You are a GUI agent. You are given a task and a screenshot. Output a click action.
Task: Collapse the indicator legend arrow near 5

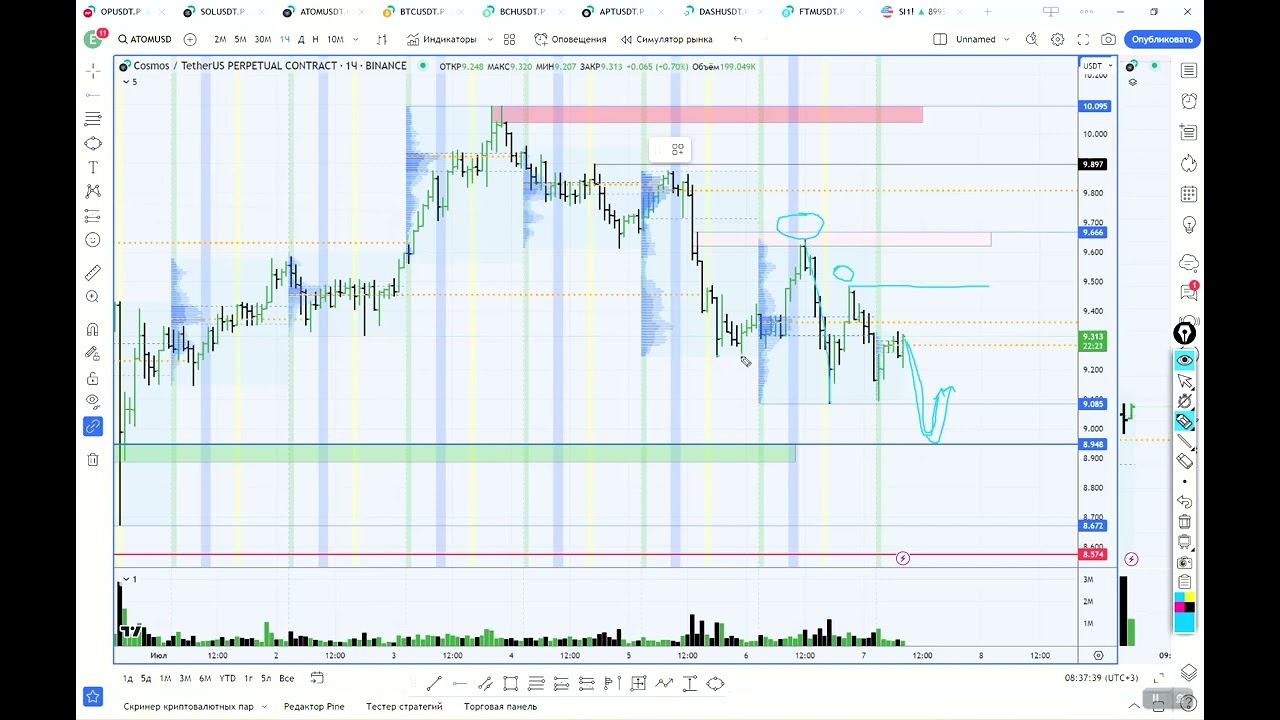click(x=125, y=82)
